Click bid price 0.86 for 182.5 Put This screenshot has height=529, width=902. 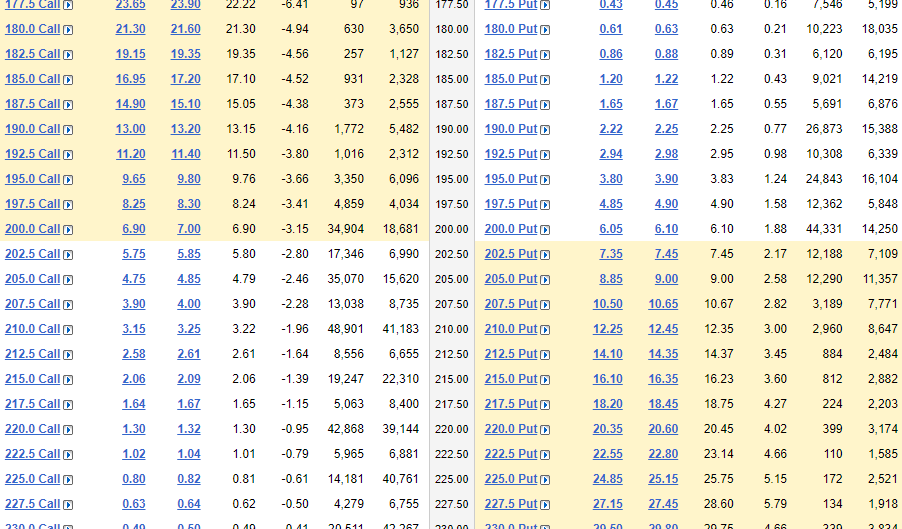pyautogui.click(x=611, y=54)
